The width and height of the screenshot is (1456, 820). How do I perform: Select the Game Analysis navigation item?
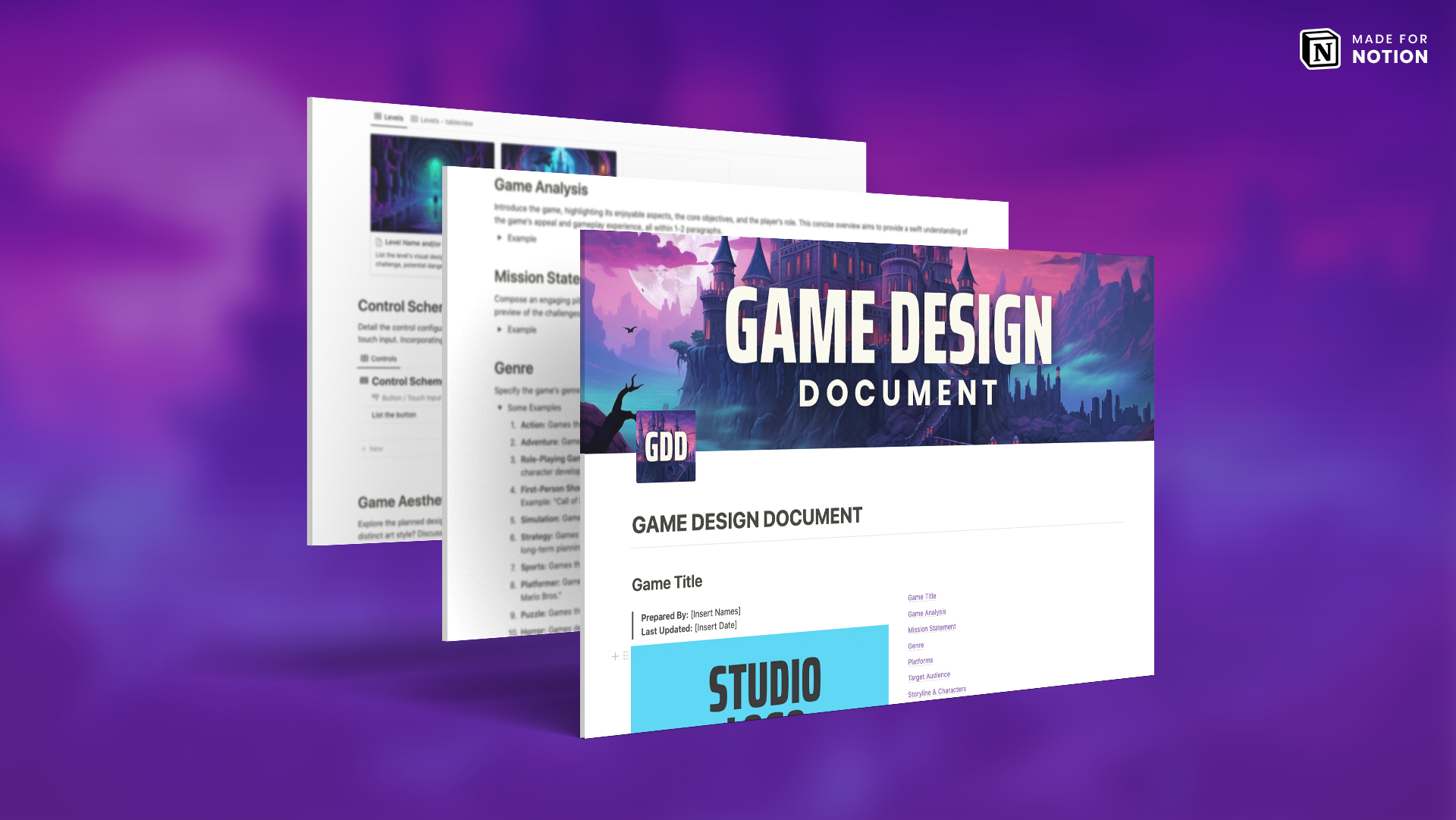927,612
